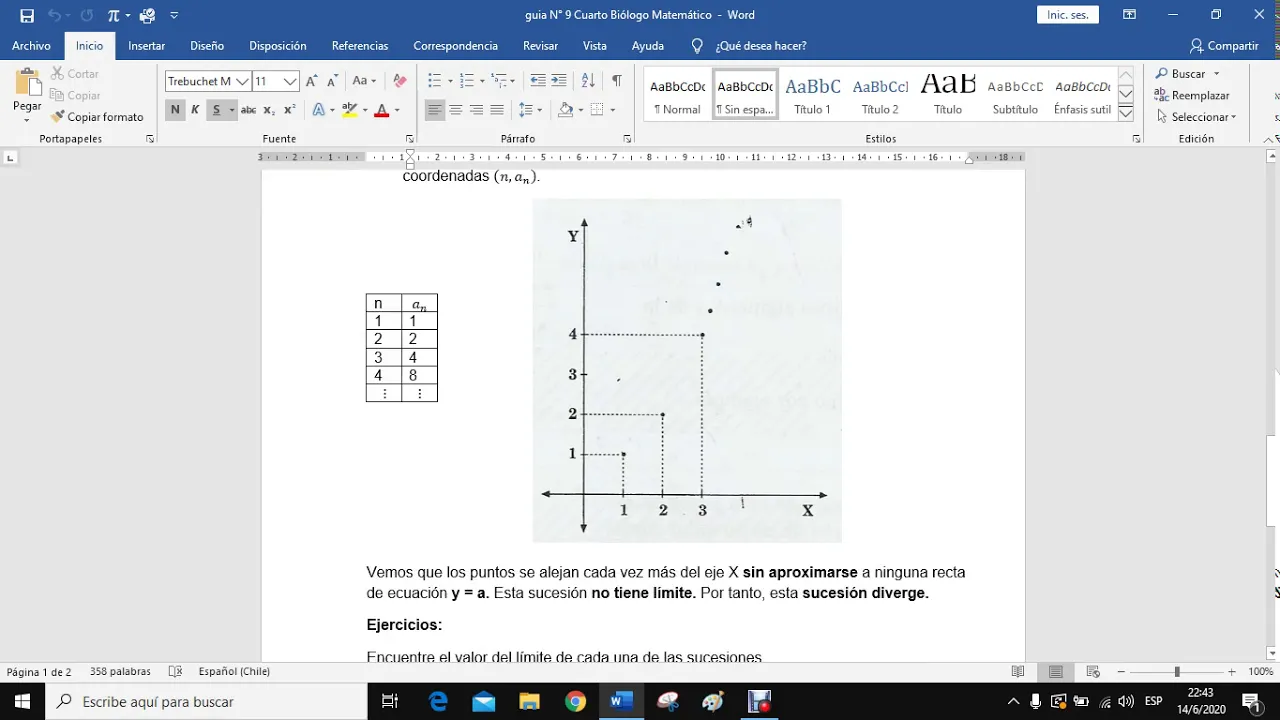Open Fuente dialog launcher

[409, 139]
